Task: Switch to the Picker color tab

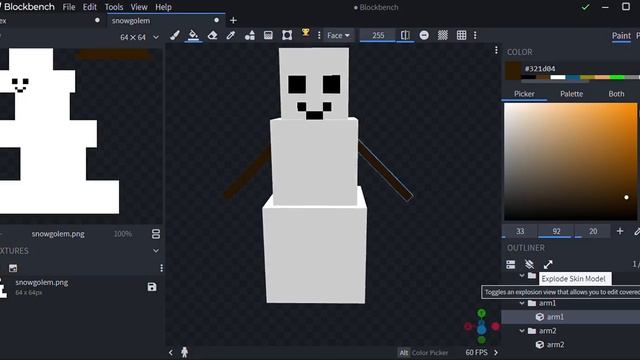Action: pyautogui.click(x=524, y=93)
